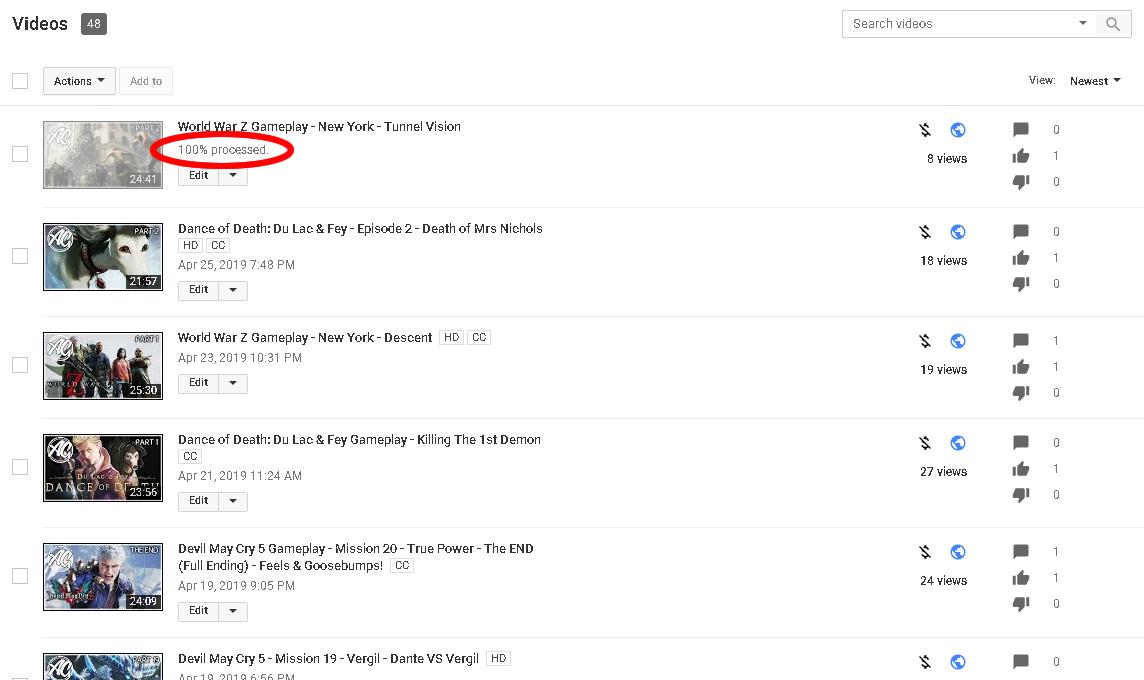The width and height of the screenshot is (1144, 680).
Task: Click the HD badge on Death of Mrs Nichols
Action: 190,245
